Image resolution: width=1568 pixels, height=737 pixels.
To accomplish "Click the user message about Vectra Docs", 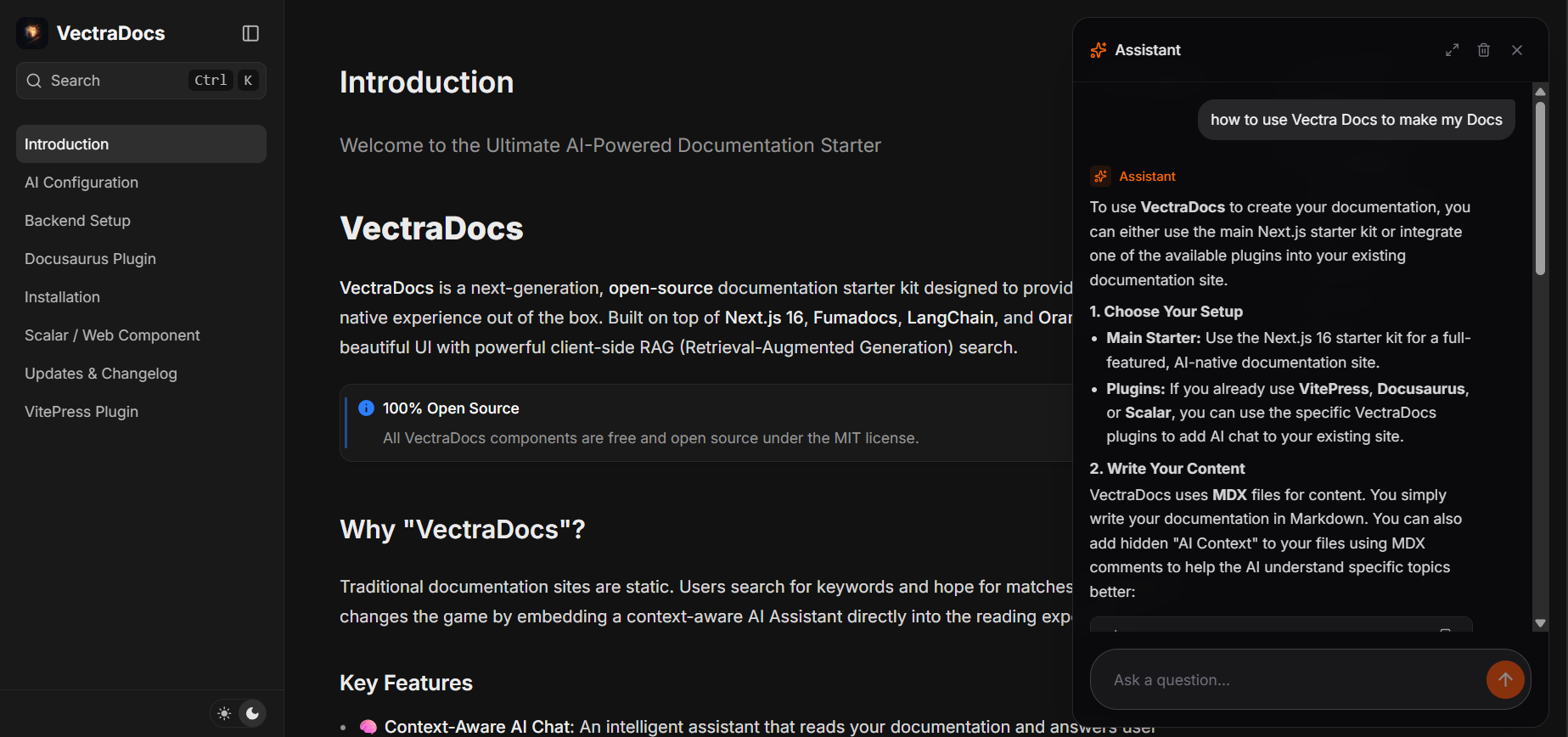I will tap(1357, 120).
